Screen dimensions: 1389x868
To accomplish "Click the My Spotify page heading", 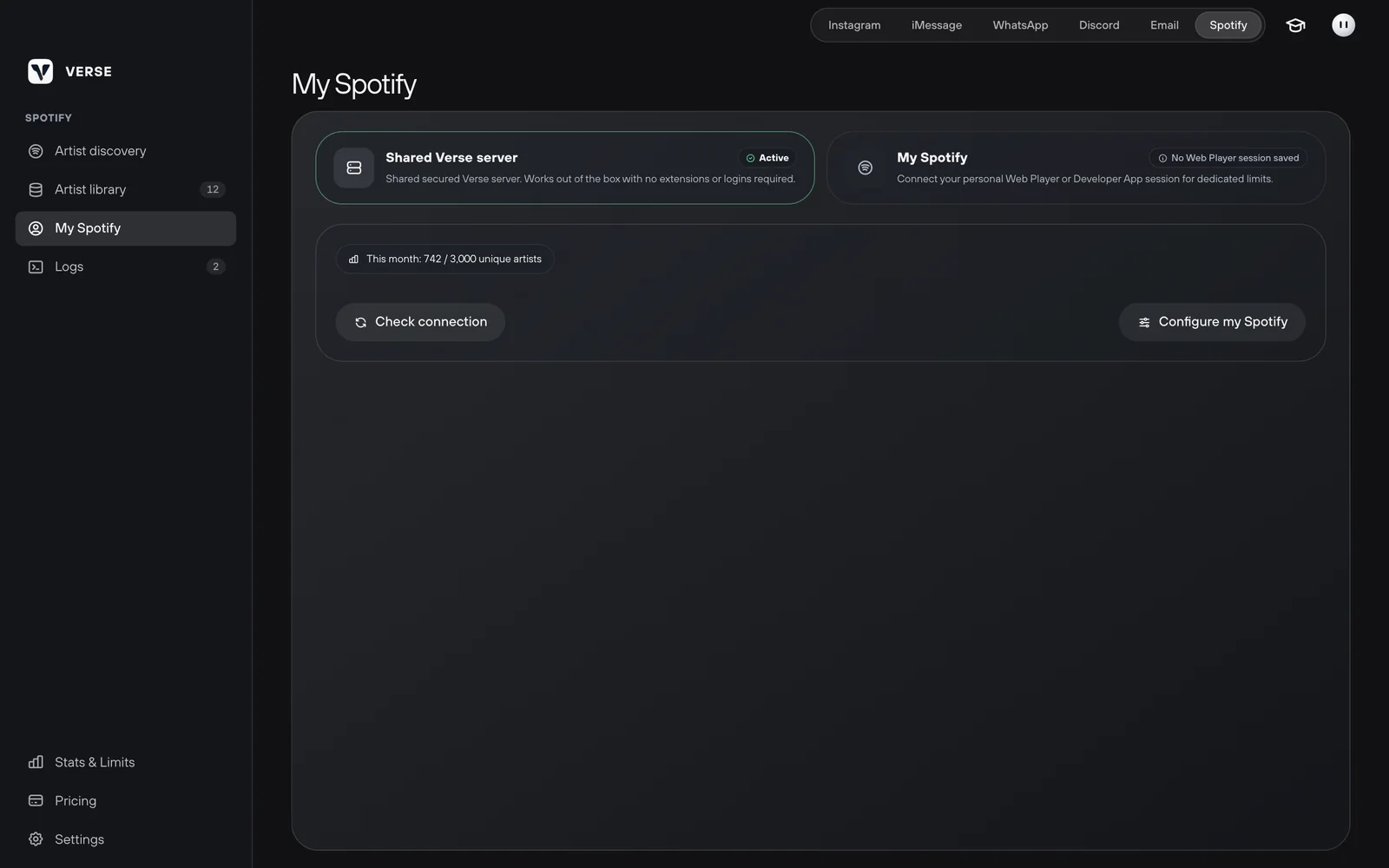I will [354, 84].
